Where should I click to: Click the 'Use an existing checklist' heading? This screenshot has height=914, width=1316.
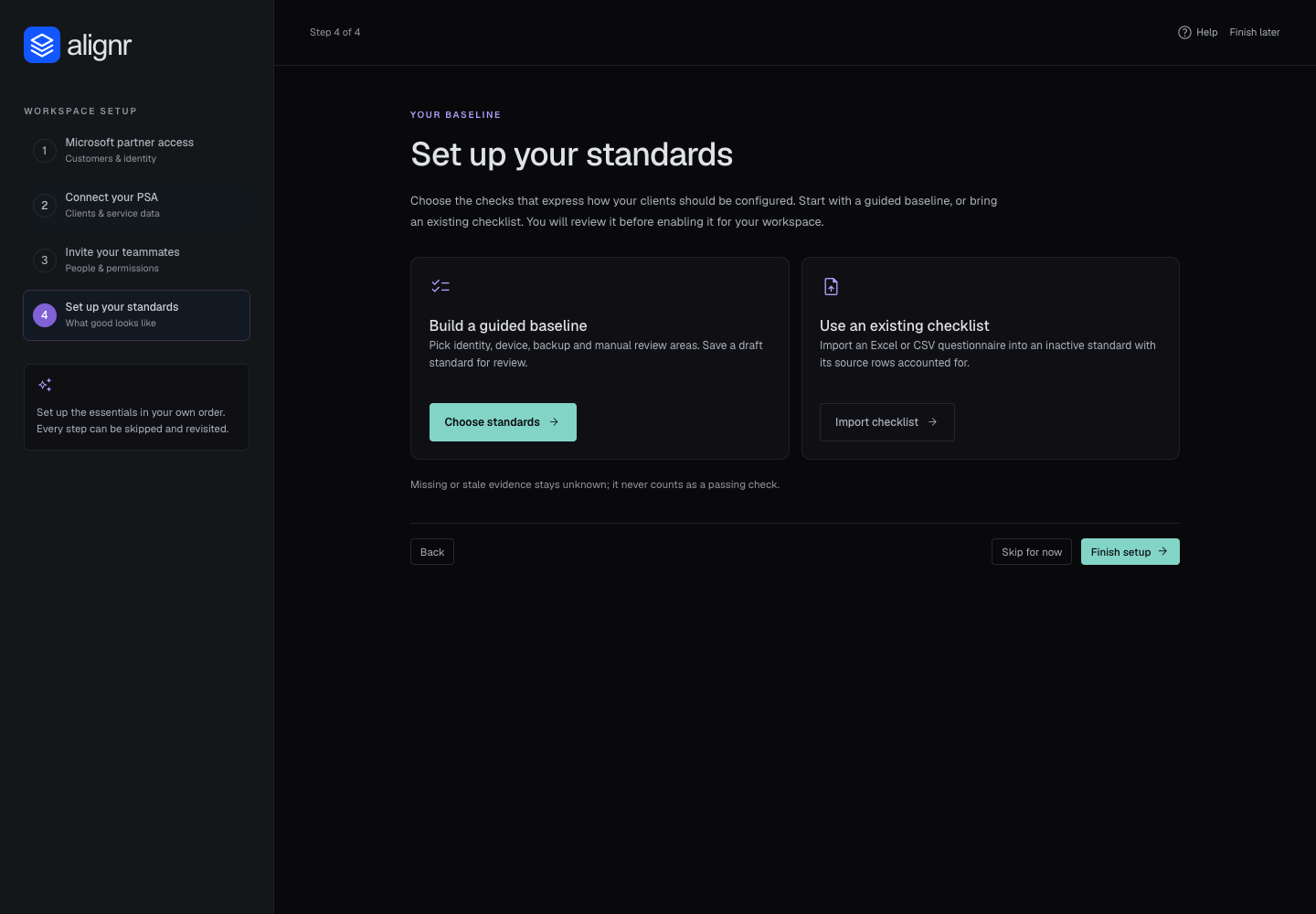(x=905, y=325)
